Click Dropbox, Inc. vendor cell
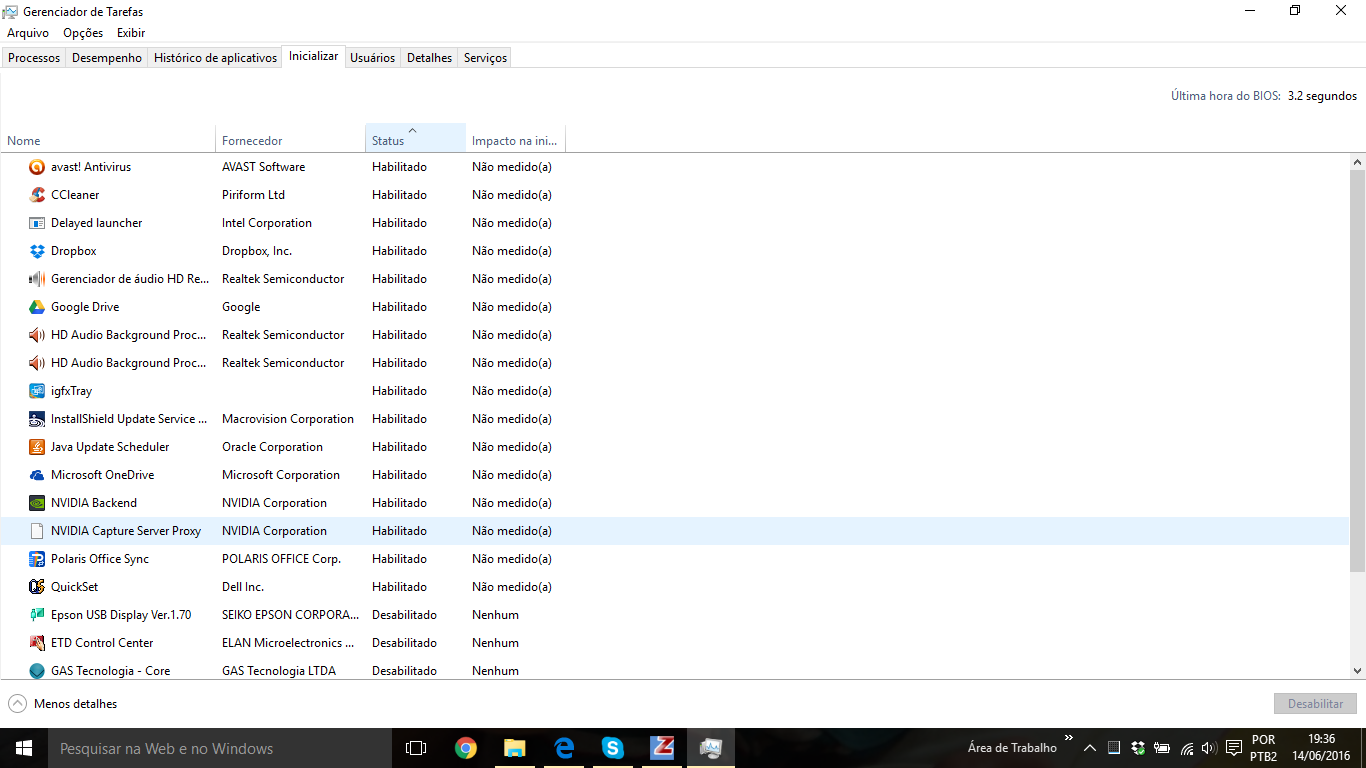 coord(257,251)
